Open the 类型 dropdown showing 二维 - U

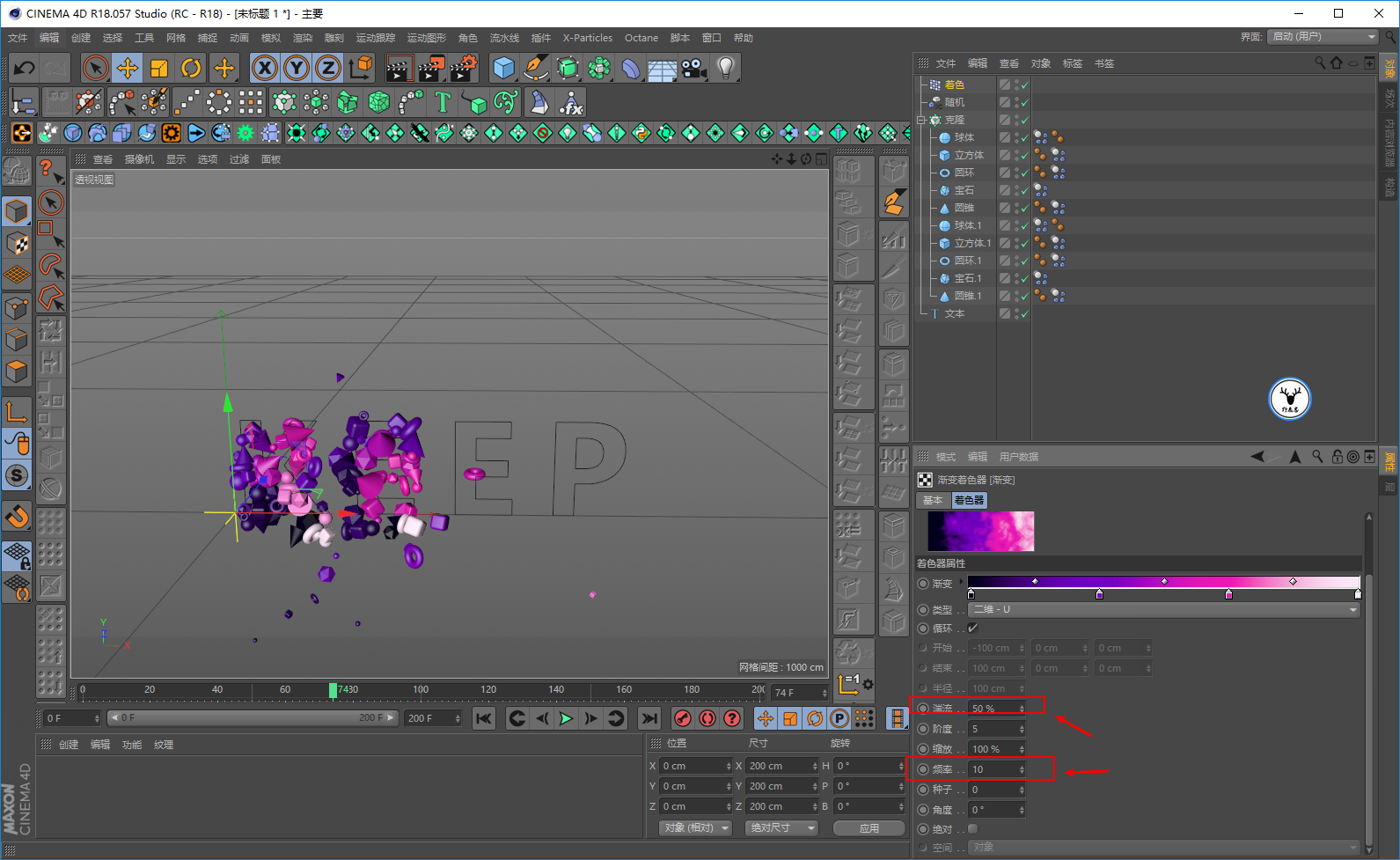coord(1163,609)
